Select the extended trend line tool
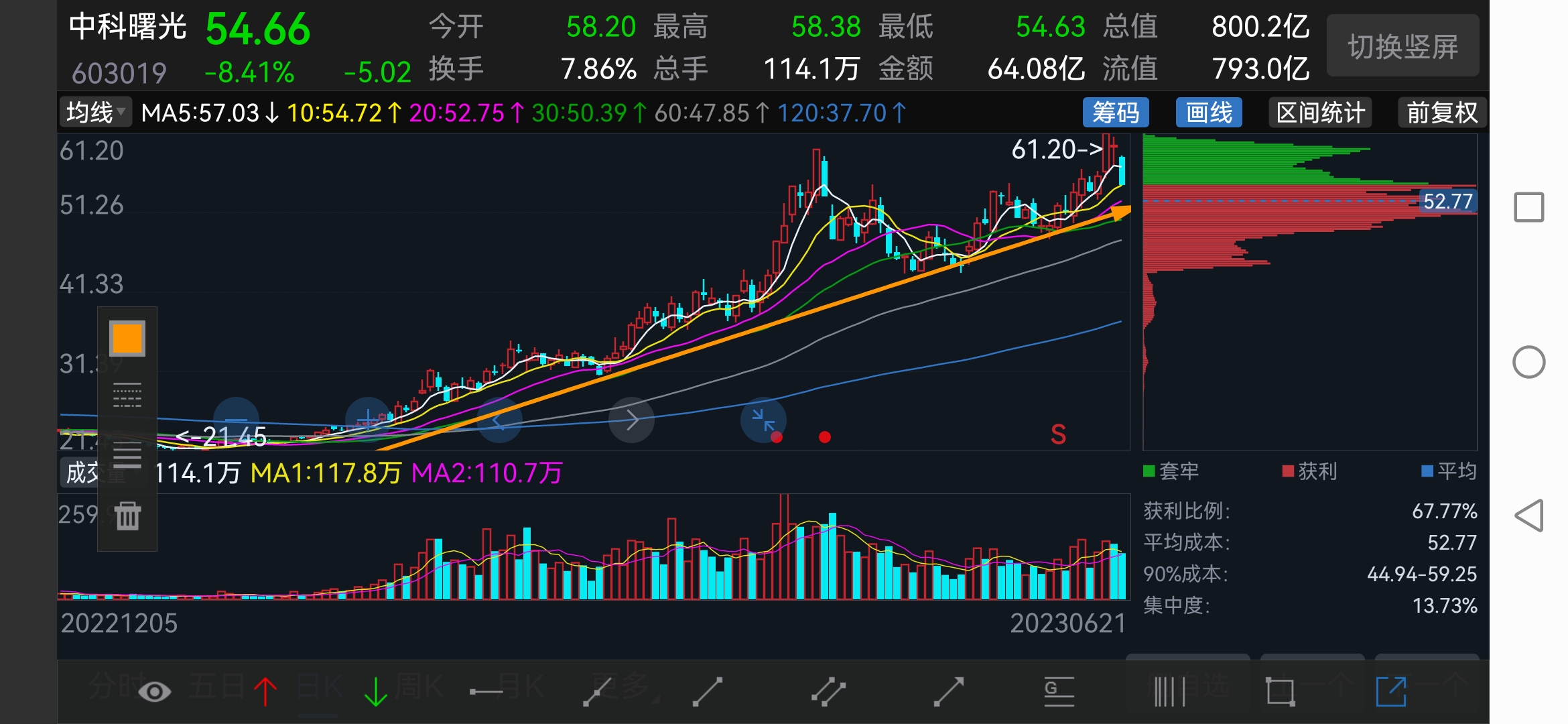Viewport: 1568px width, 724px height. 597,691
